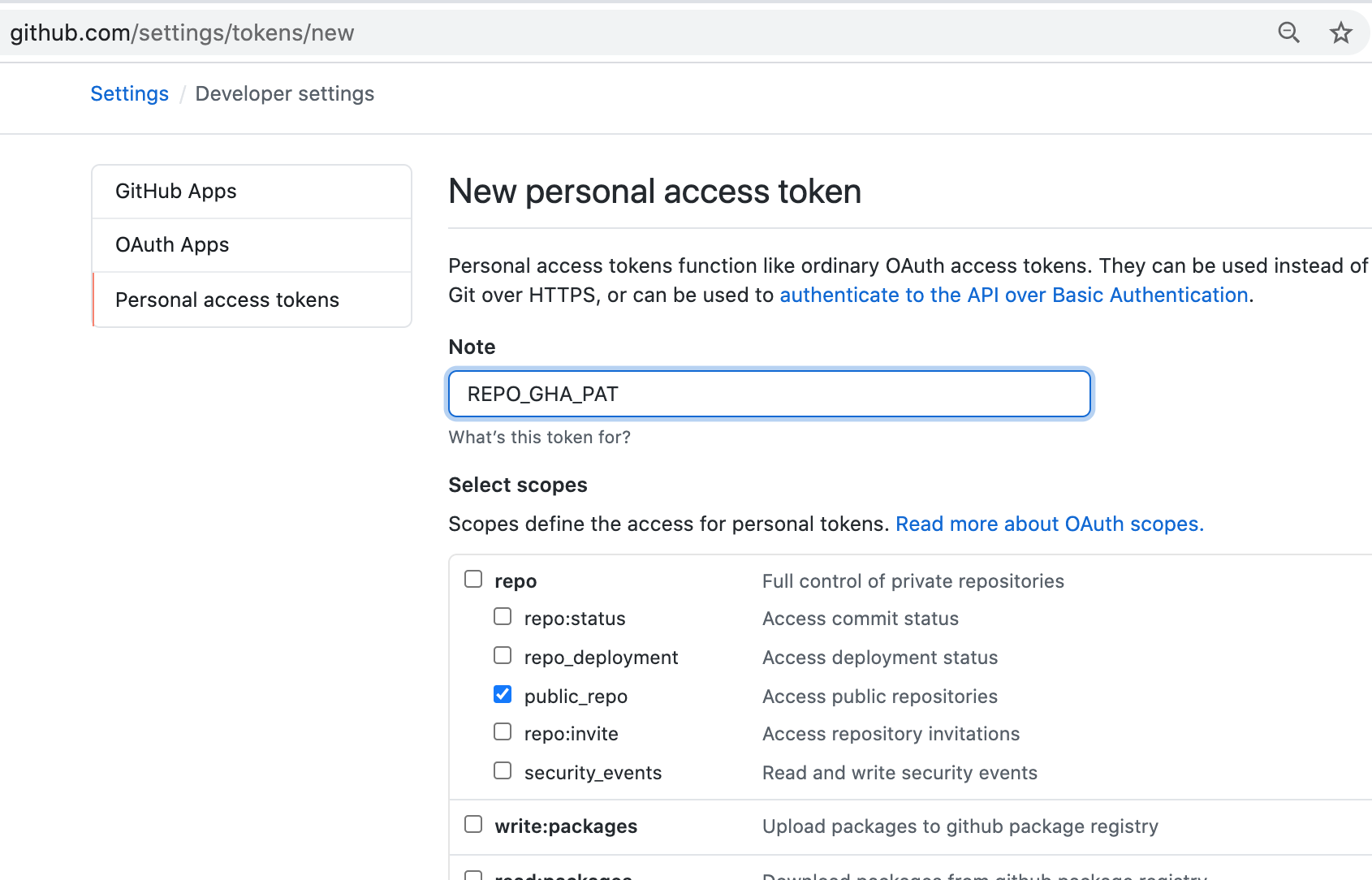The image size is (1372, 880).
Task: Click the public_repo label text
Action: [x=576, y=697]
